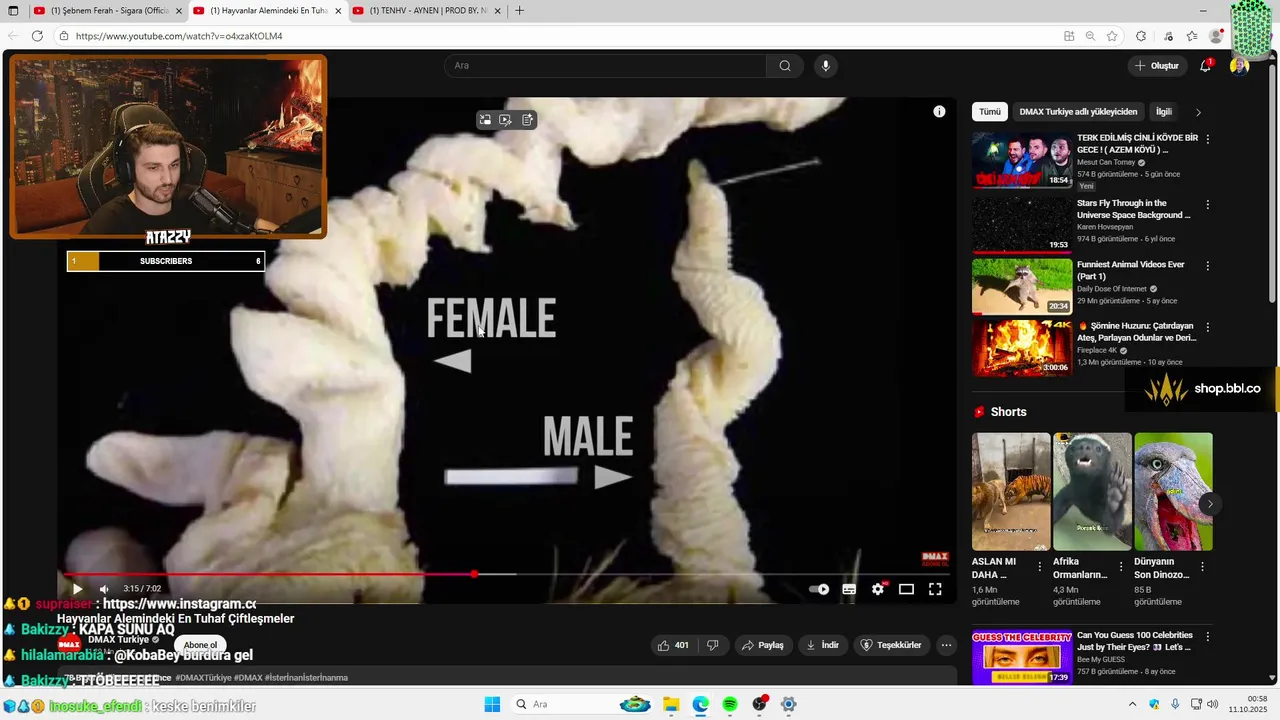Viewport: 1280px width, 720px height.
Task: Select the Tümü filter chip
Action: [x=990, y=112]
